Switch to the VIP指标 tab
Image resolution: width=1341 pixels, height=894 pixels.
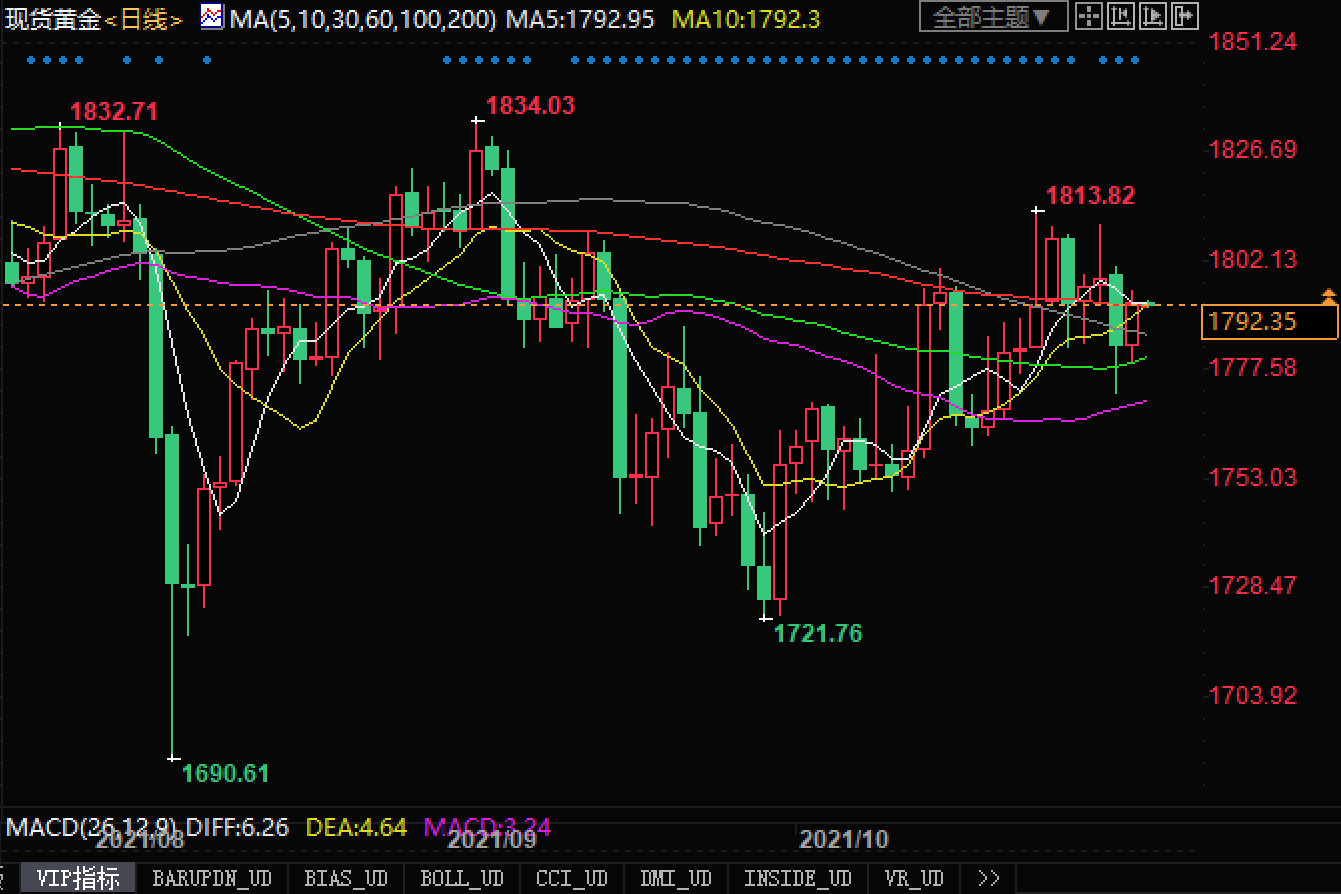tap(78, 879)
